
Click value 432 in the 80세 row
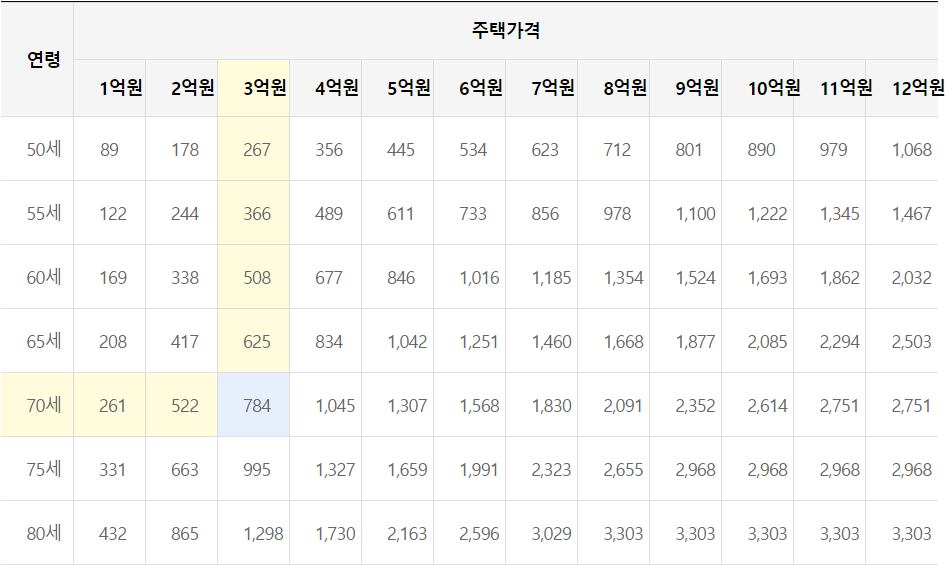[113, 533]
